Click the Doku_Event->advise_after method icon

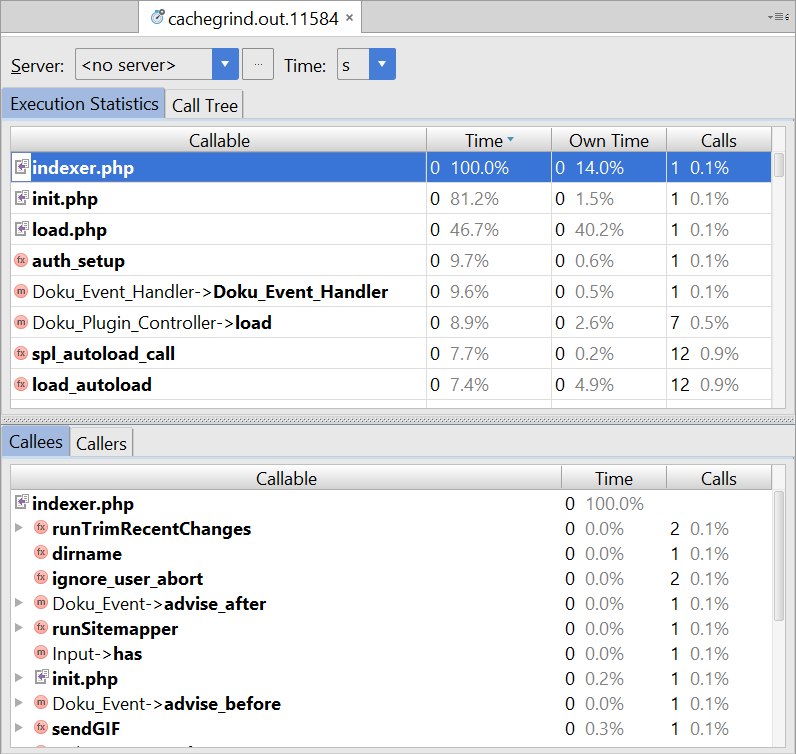(x=41, y=603)
